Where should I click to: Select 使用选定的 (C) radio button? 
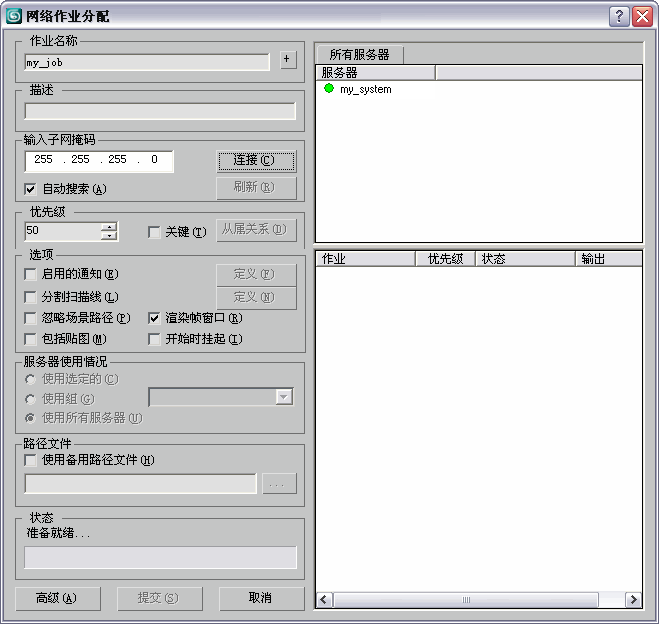click(30, 379)
